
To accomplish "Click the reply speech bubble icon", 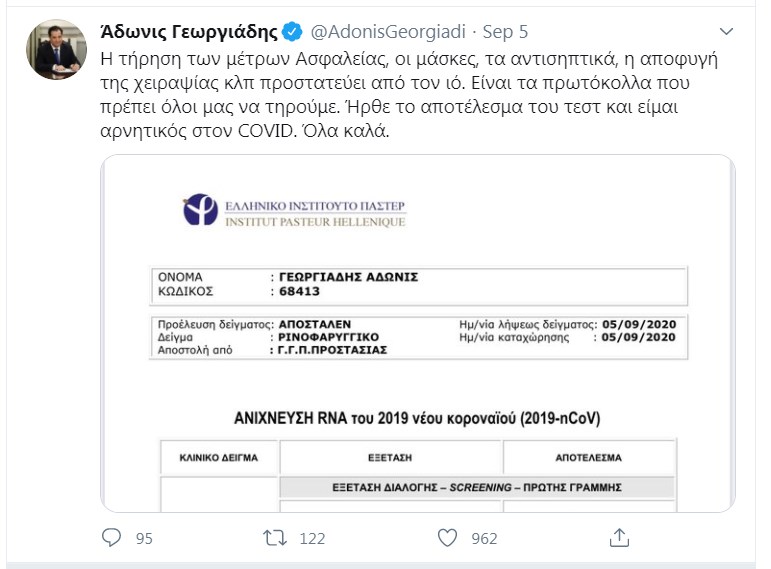I will point(111,538).
